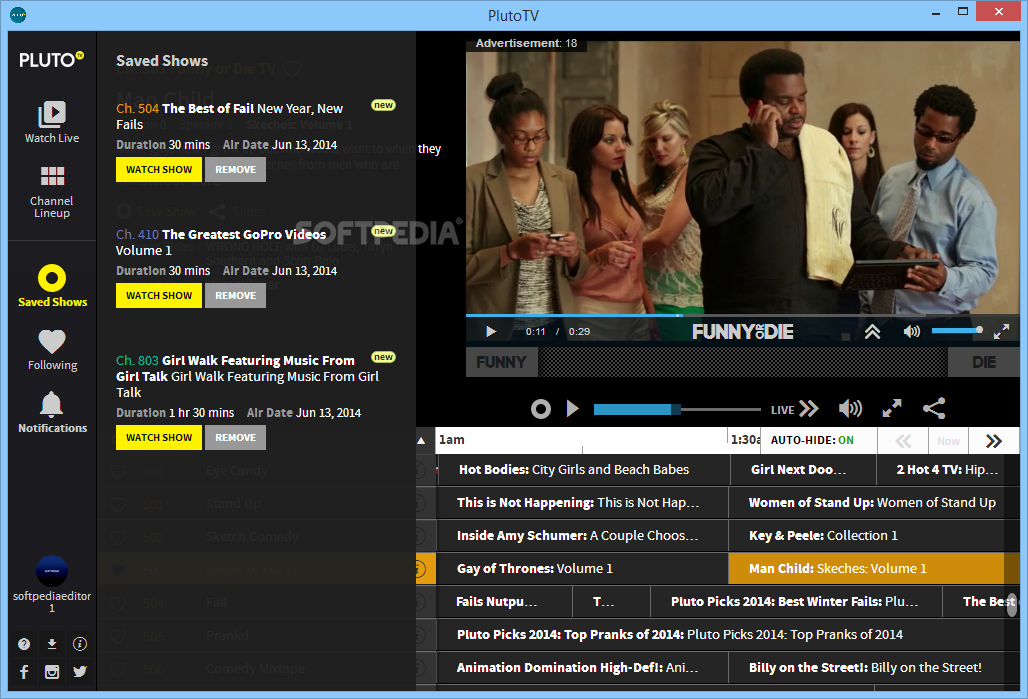
Task: Click the Pluto logo
Action: tap(51, 60)
